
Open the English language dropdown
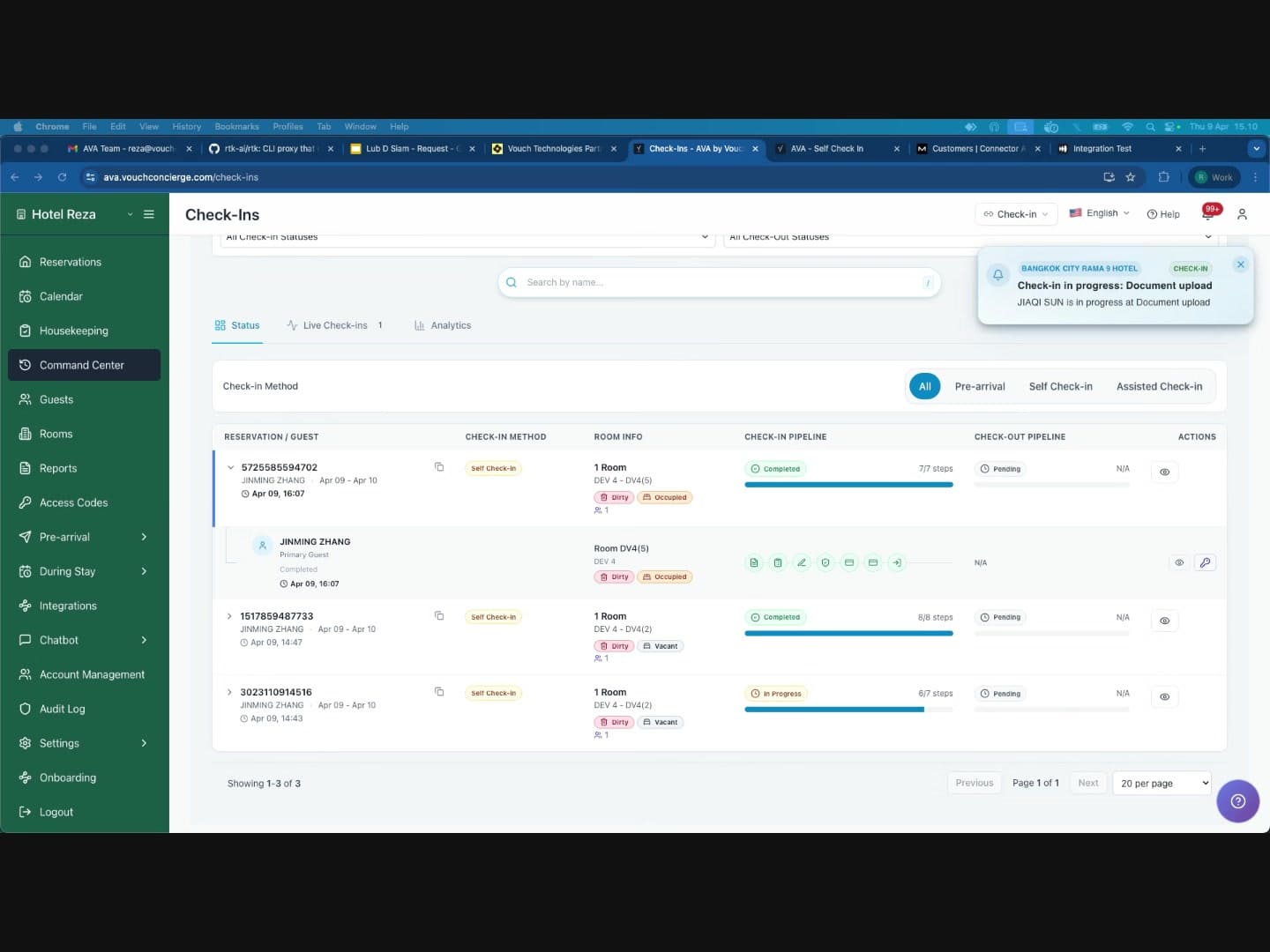pos(1099,213)
